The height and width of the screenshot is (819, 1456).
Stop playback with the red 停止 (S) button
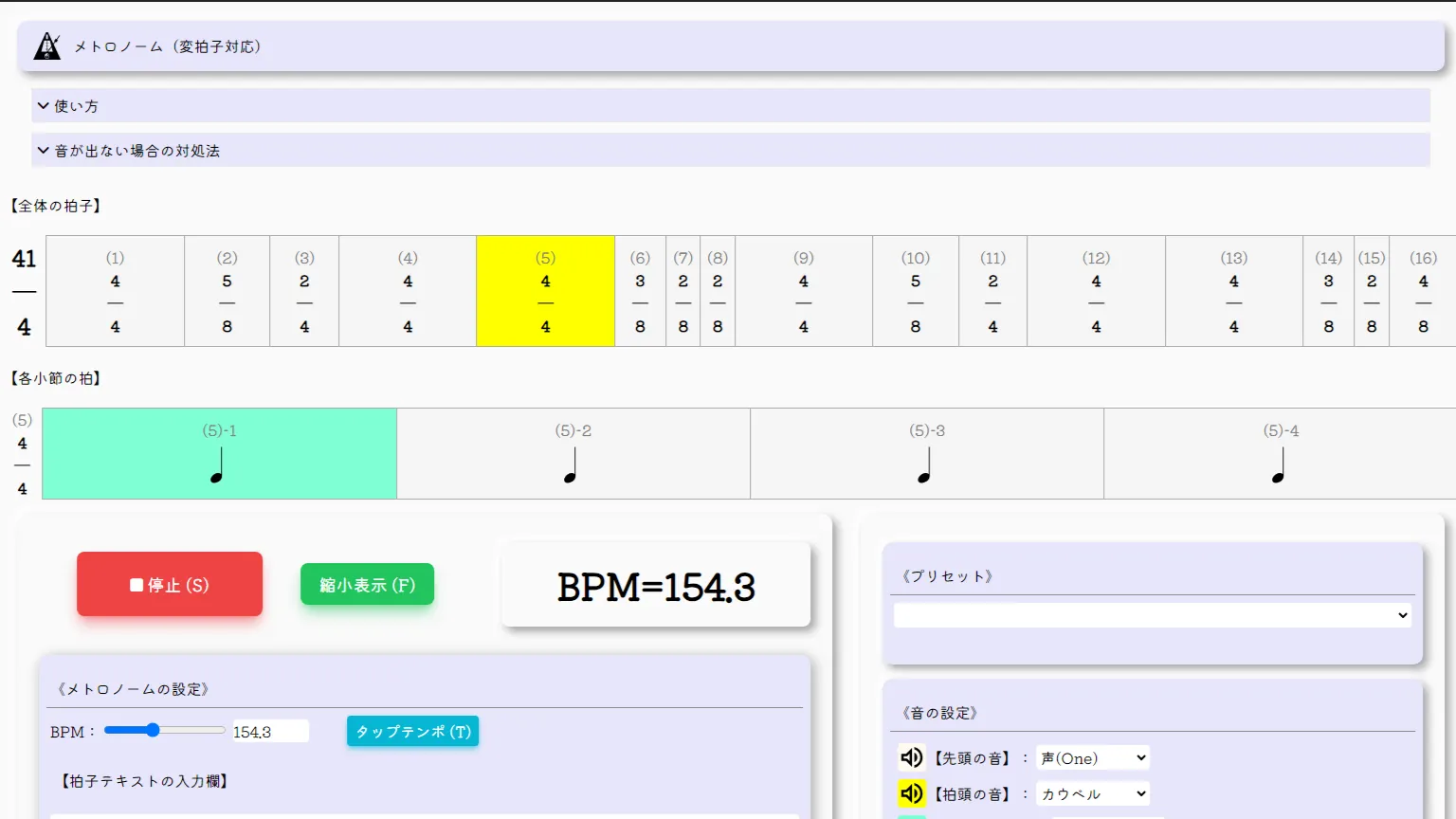coord(170,584)
